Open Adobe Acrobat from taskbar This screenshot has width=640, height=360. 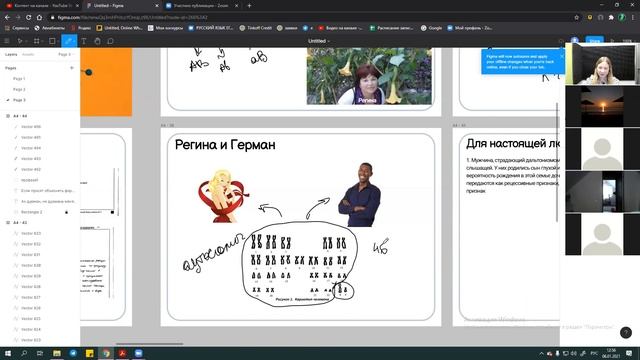click(122, 353)
